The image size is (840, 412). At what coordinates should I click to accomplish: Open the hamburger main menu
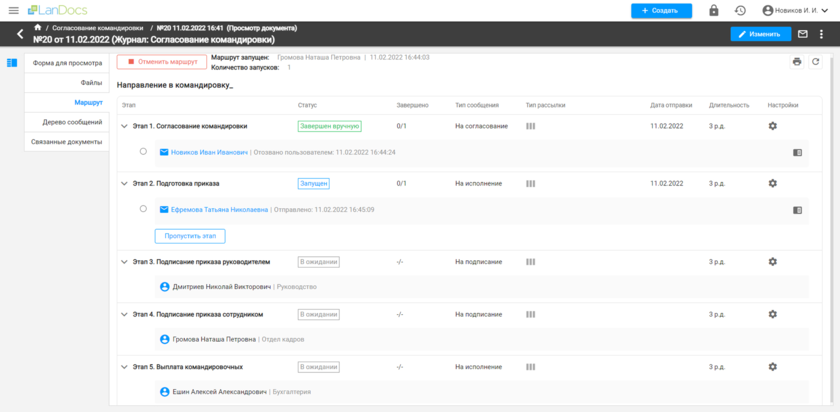click(13, 10)
